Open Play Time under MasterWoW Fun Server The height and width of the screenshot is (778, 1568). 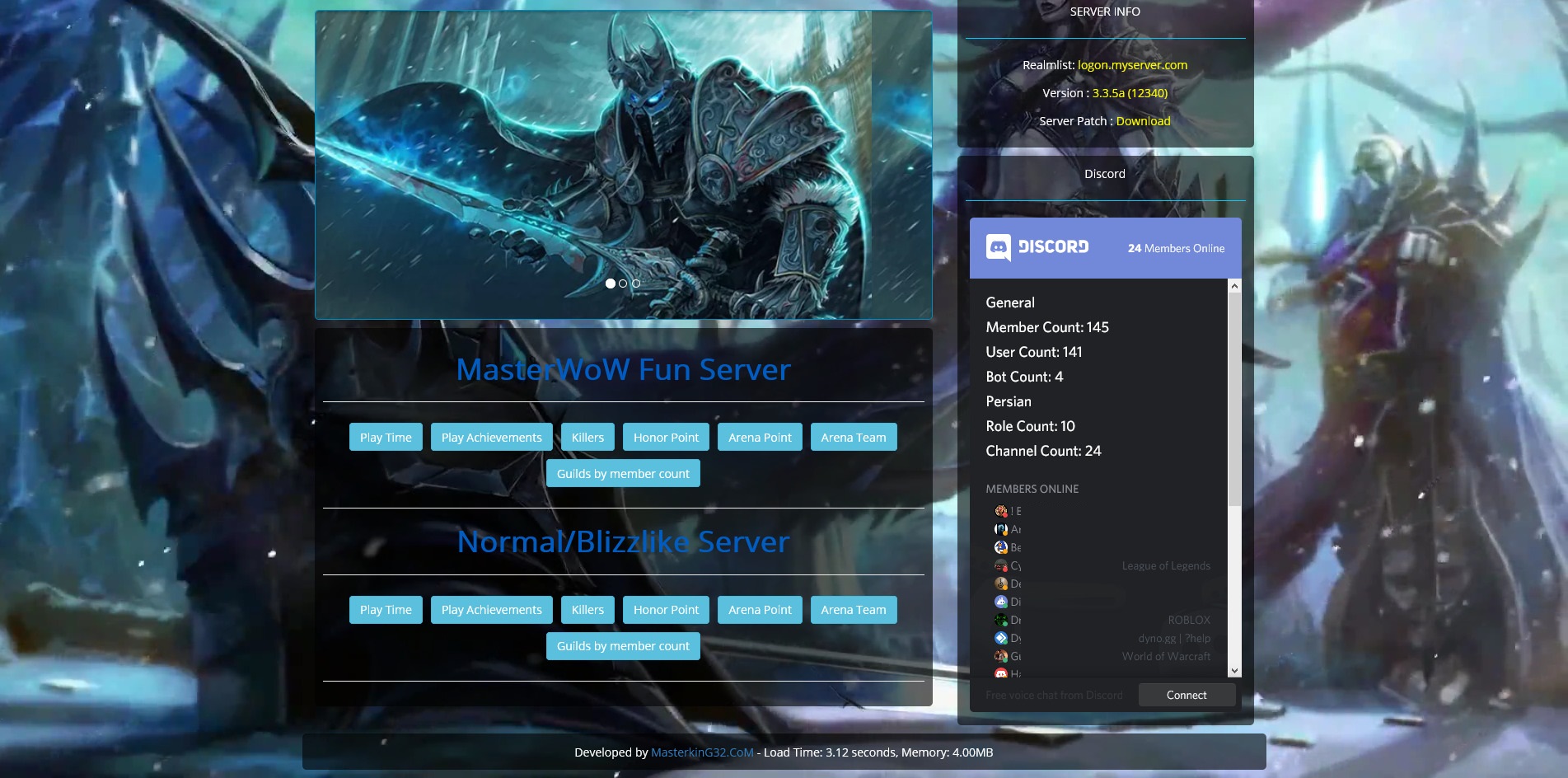pyautogui.click(x=386, y=437)
